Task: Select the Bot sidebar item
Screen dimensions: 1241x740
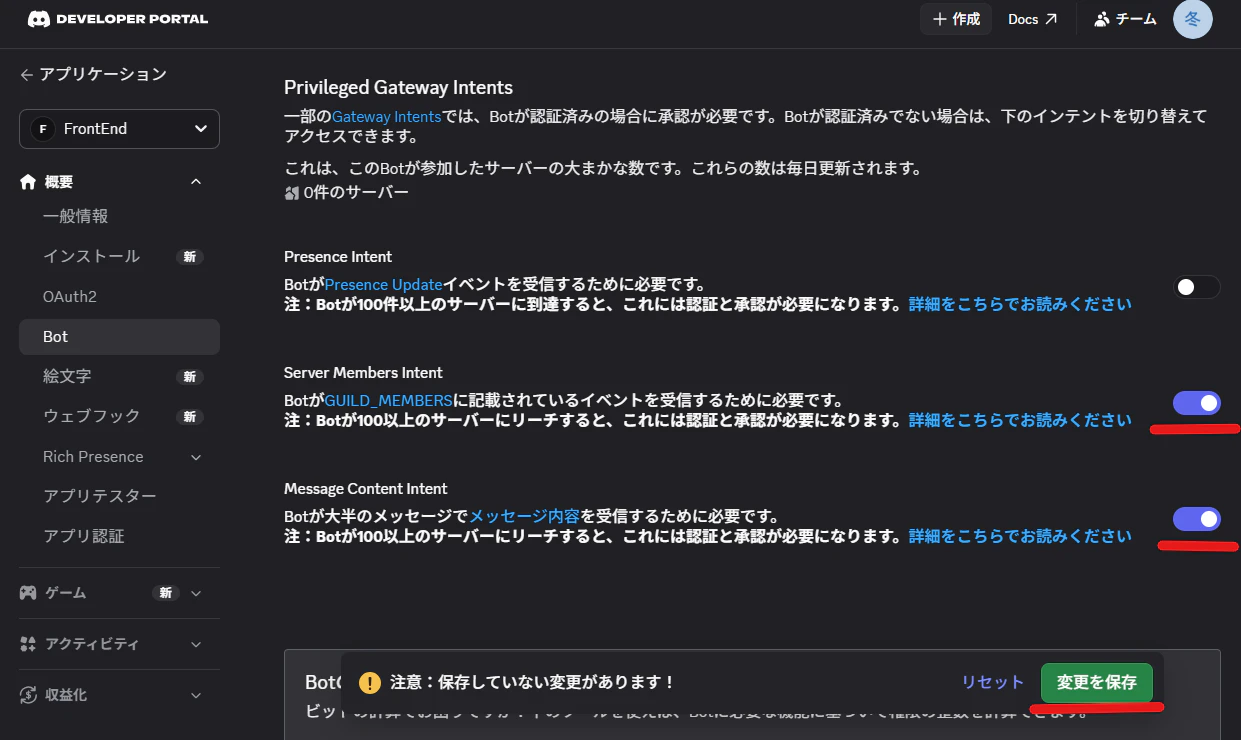Action: point(119,337)
